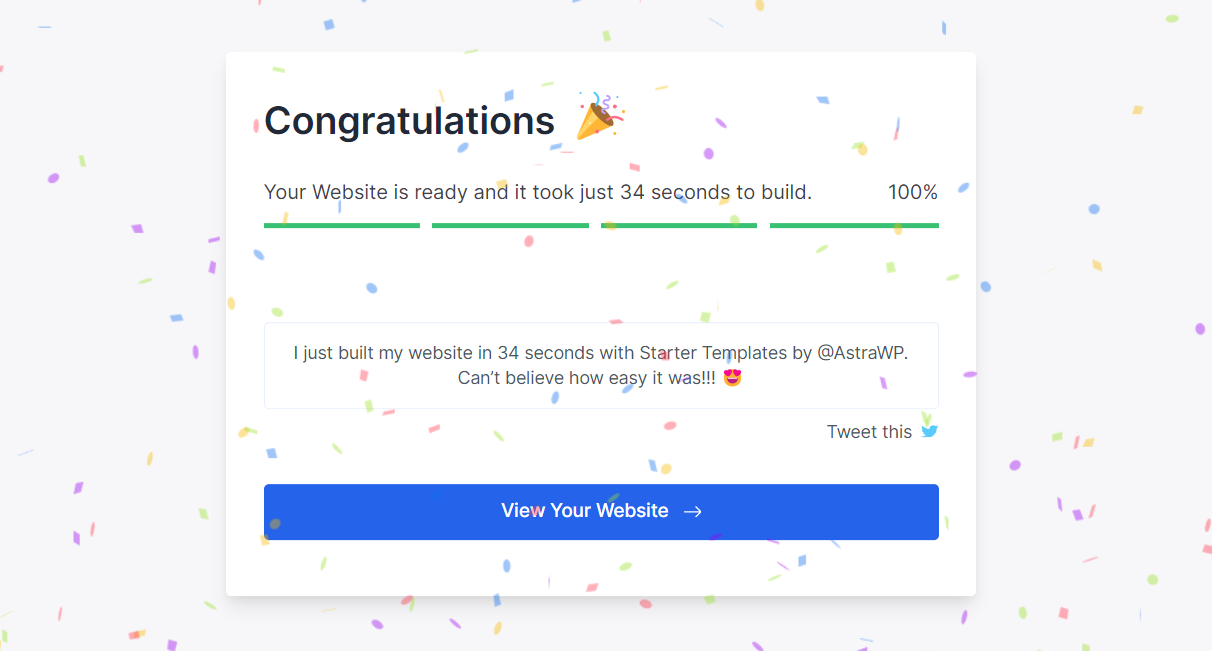The height and width of the screenshot is (651, 1212).
Task: Click the second green progress bar segment
Action: tap(510, 226)
